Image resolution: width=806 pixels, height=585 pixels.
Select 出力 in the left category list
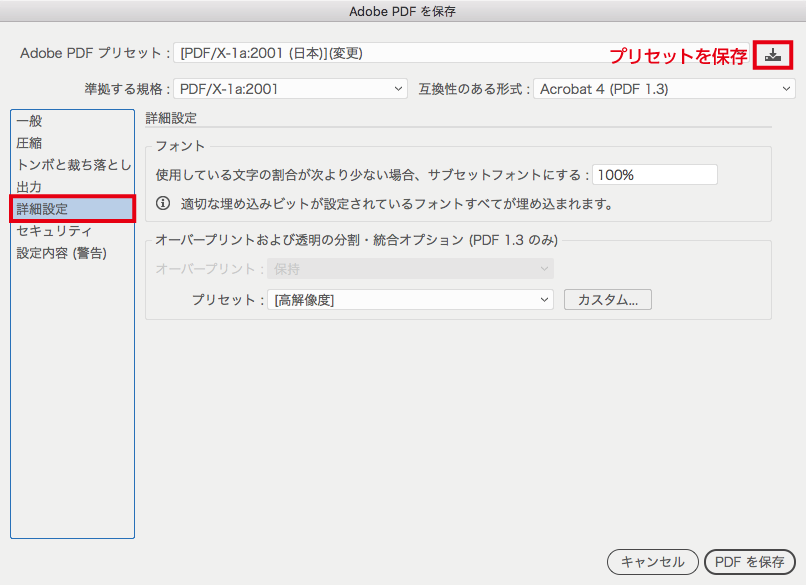pyautogui.click(x=72, y=187)
